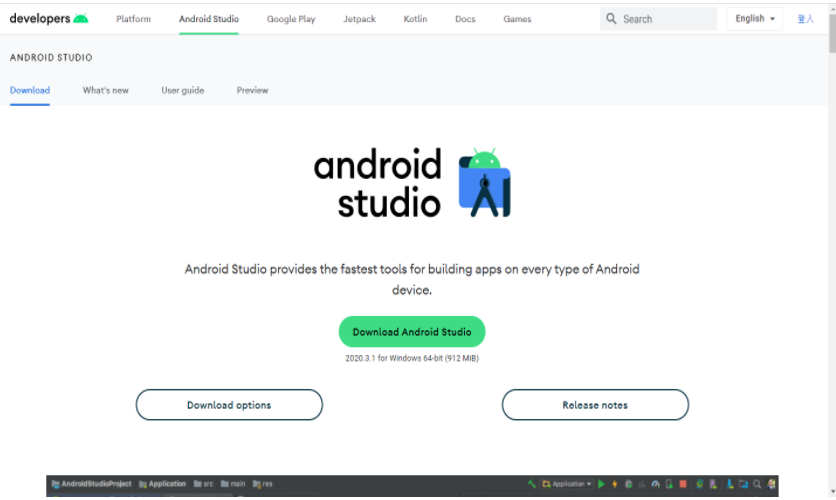The height and width of the screenshot is (500, 836).
Task: Click the user avatar icon in IDE preview
Action: (x=771, y=484)
